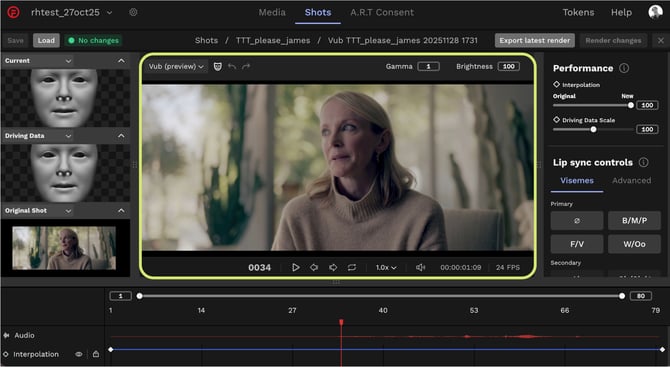The width and height of the screenshot is (670, 367).
Task: Open the Original Shot panel dropdown
Action: [68, 211]
